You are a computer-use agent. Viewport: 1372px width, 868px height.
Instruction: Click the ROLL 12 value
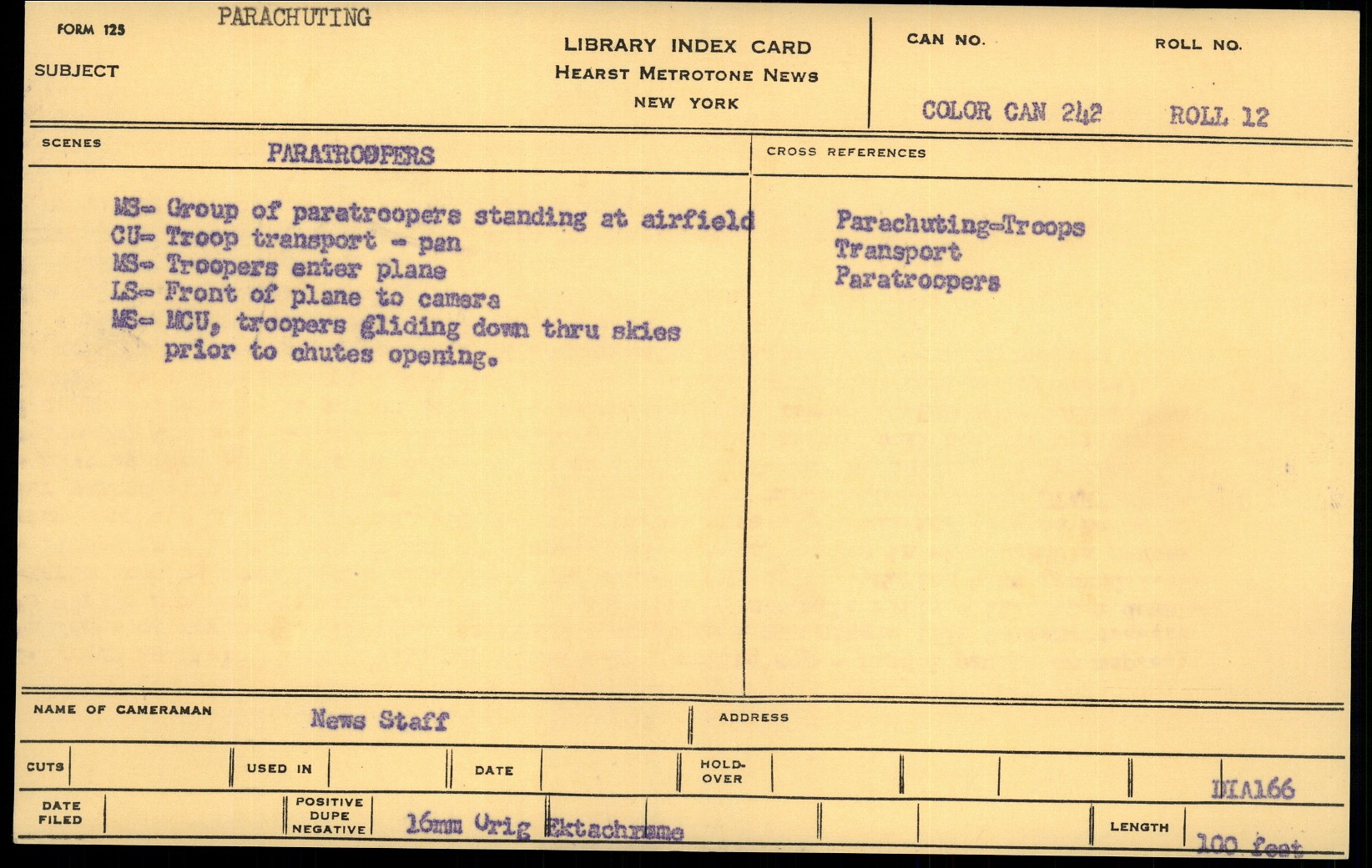[1218, 116]
